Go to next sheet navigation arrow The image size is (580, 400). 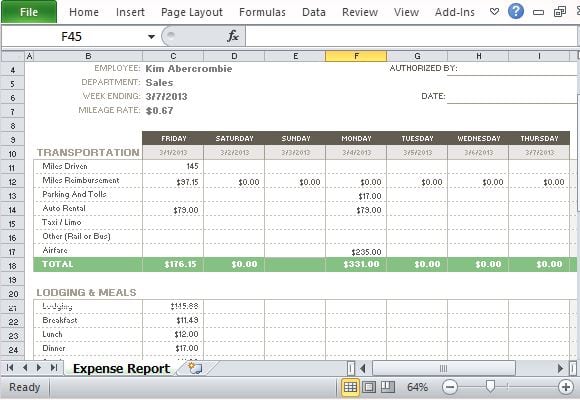coord(39,367)
